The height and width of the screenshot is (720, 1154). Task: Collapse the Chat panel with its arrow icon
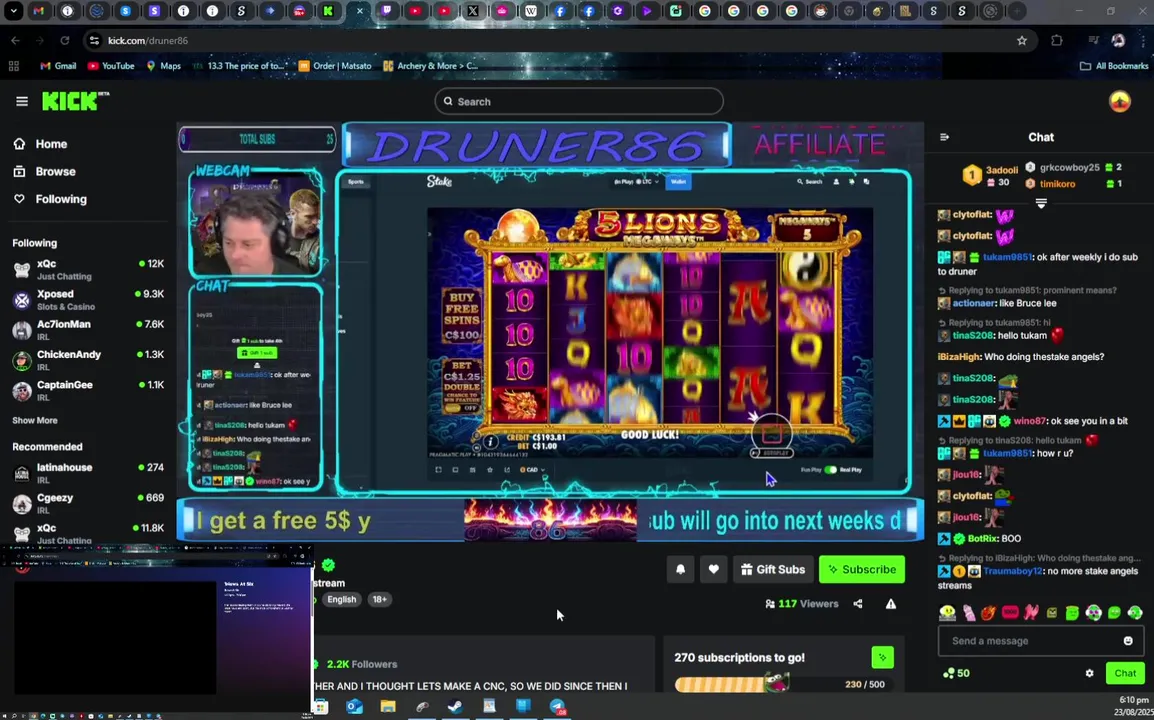pos(944,137)
